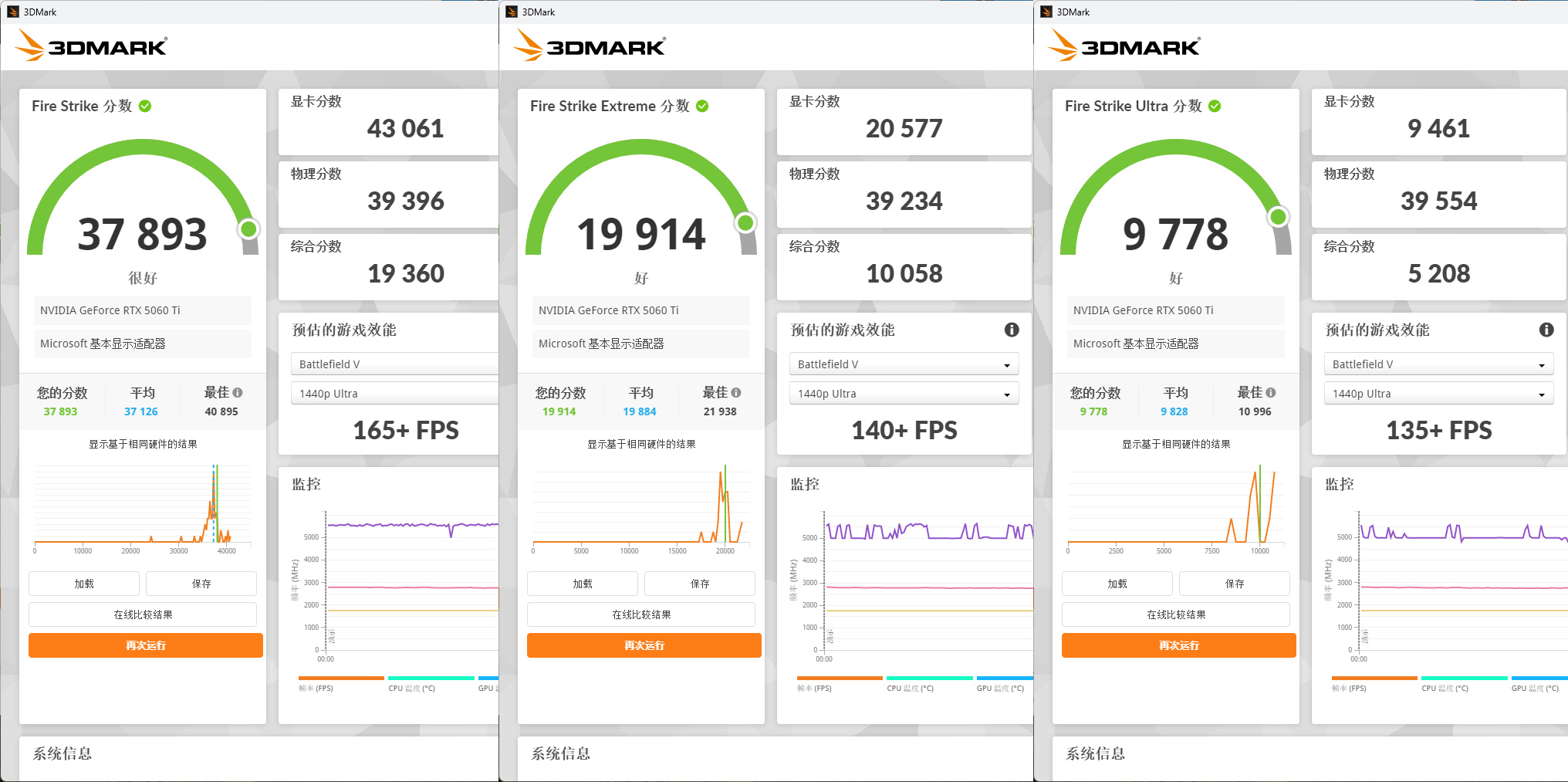This screenshot has height=782, width=1568.
Task: Click the green verified checkmark beside Fire Strike Ultra 分数
Action: 1215,106
